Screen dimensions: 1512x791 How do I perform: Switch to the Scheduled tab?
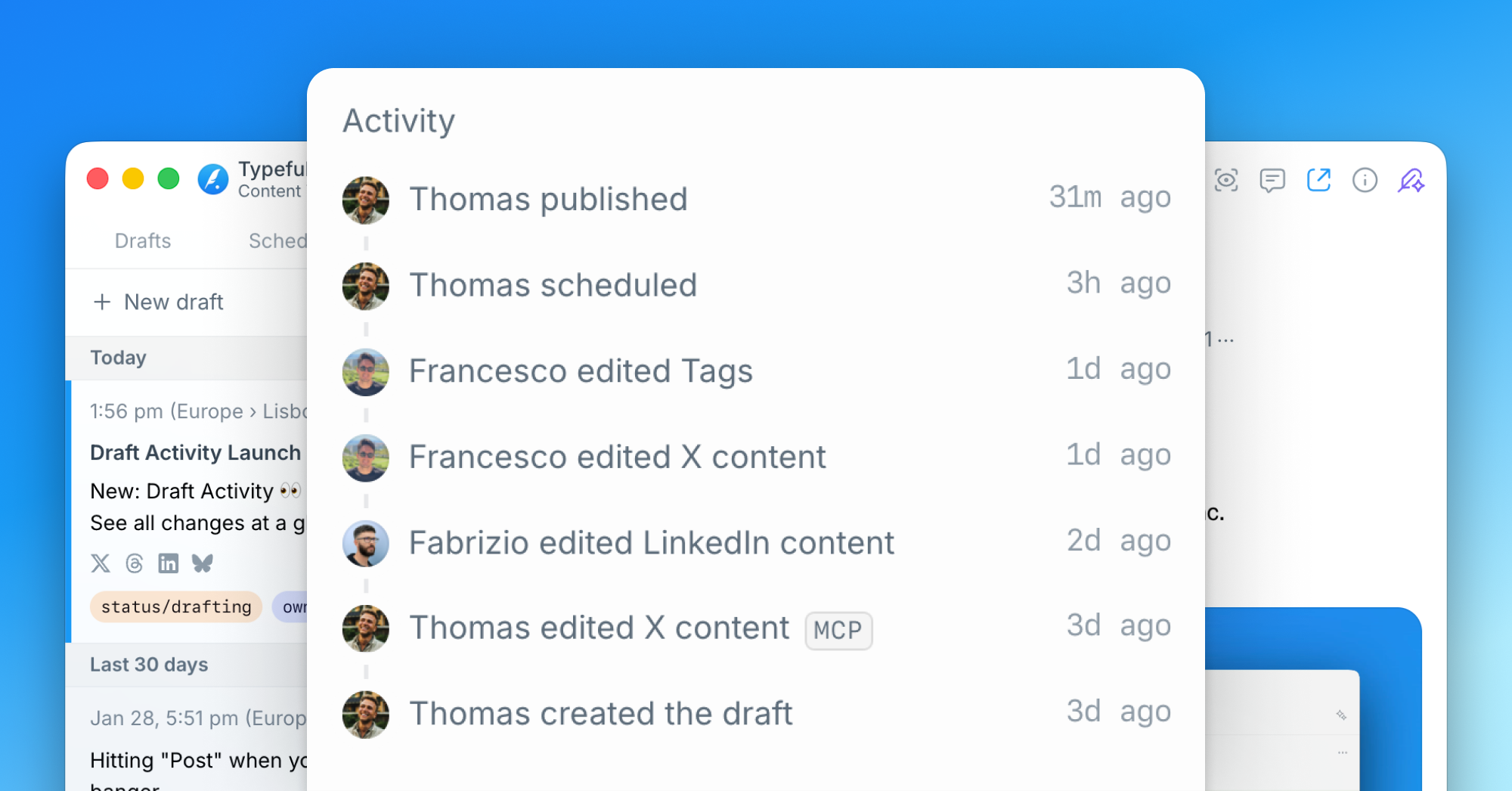277,241
